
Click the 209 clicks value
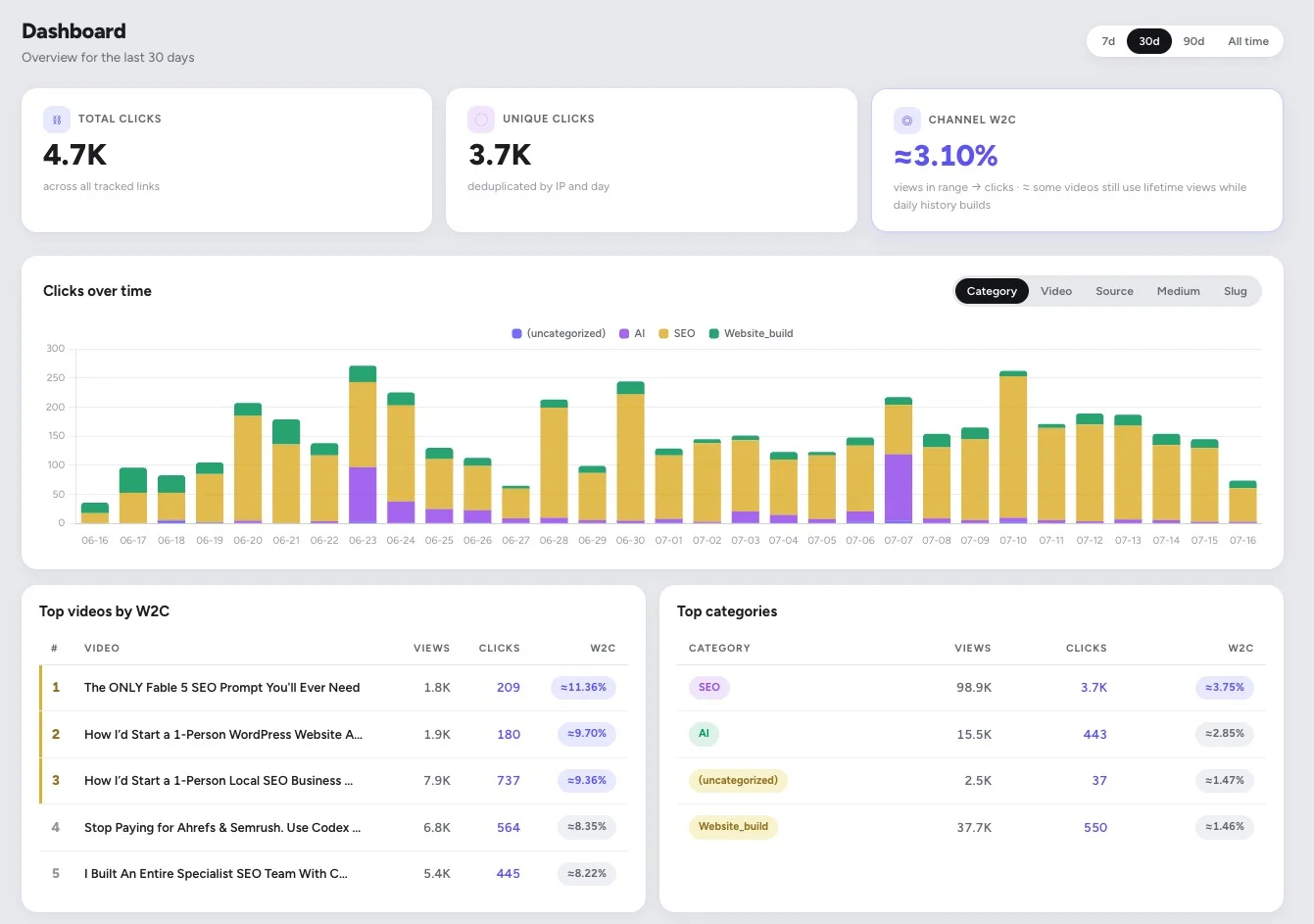pyautogui.click(x=509, y=688)
